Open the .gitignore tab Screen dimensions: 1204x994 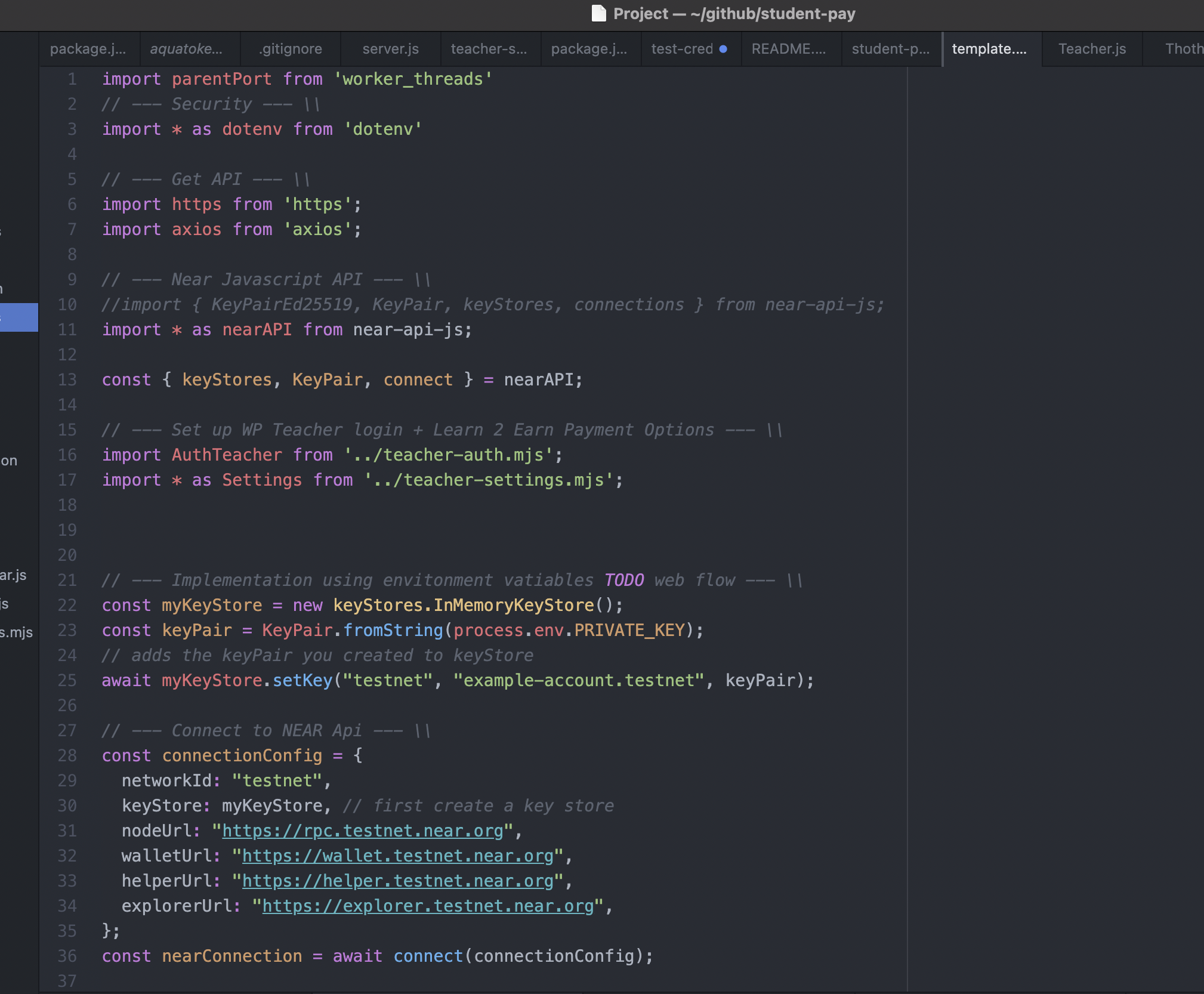(291, 49)
